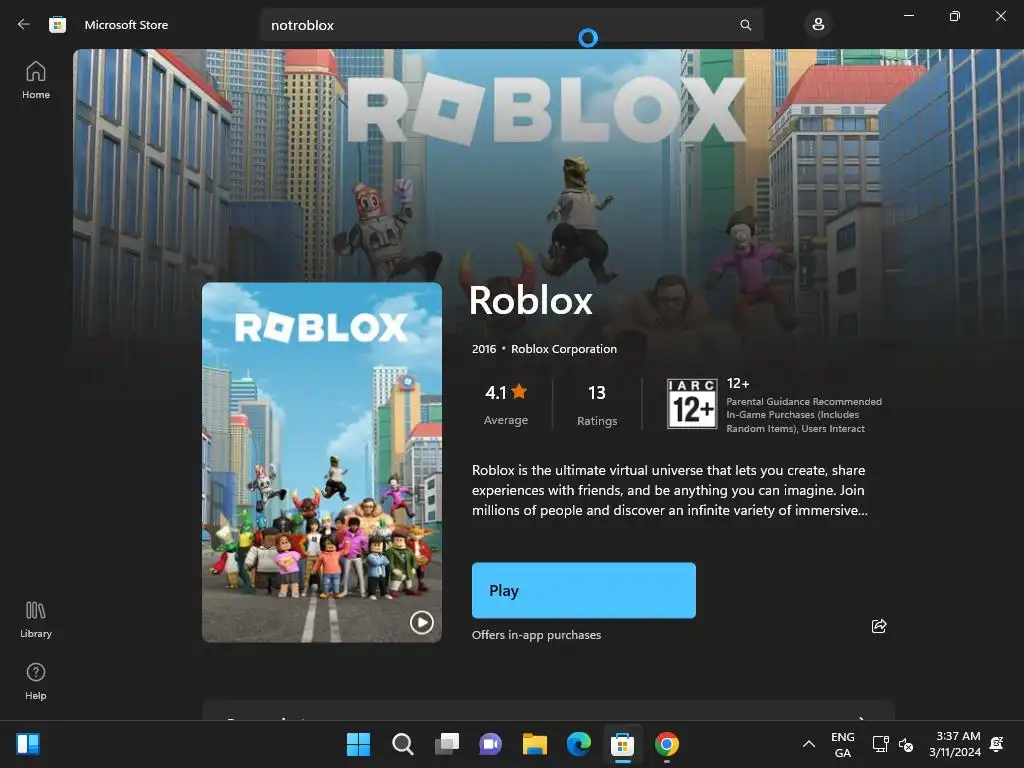Open Task View on the taskbar
1024x768 pixels.
[x=447, y=744]
